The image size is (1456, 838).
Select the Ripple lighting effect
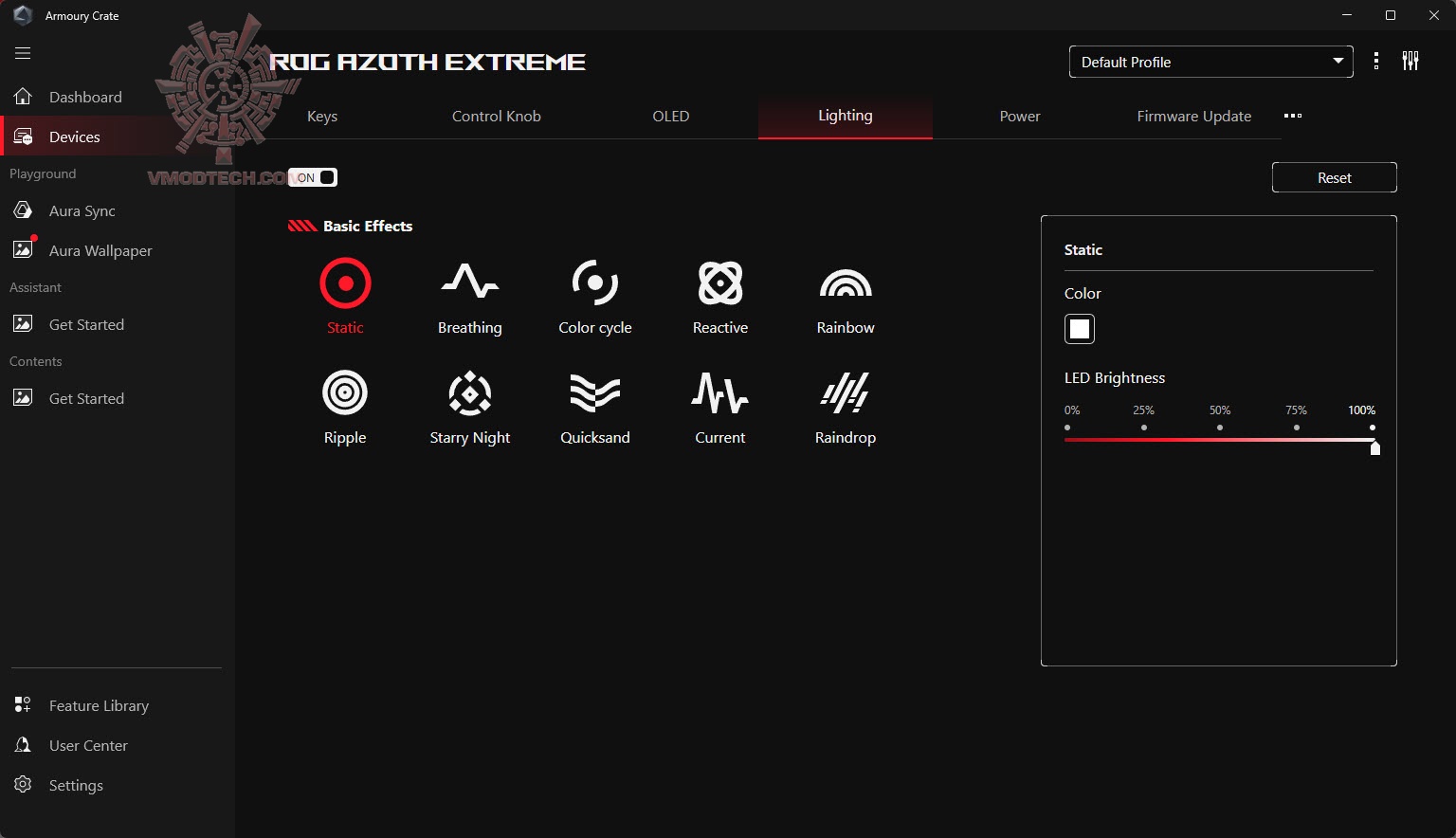pyautogui.click(x=345, y=407)
